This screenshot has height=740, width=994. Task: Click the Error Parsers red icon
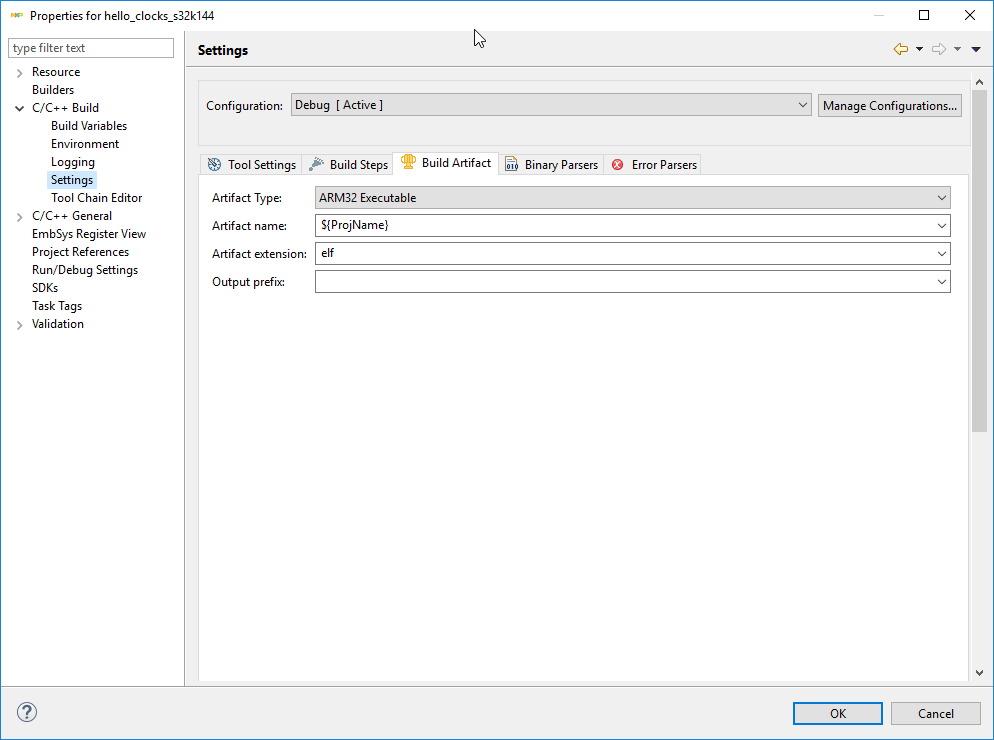(x=617, y=165)
